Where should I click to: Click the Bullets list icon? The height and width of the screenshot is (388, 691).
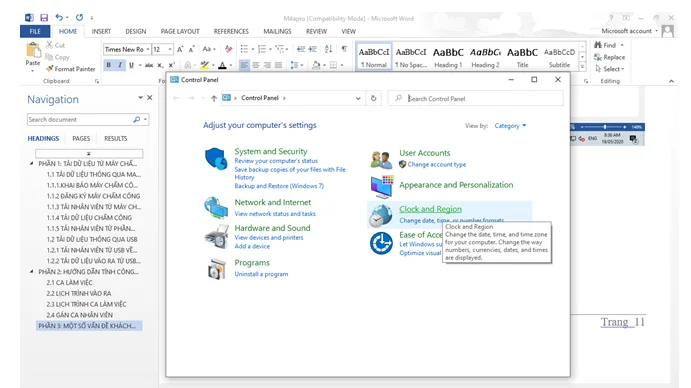click(x=244, y=49)
